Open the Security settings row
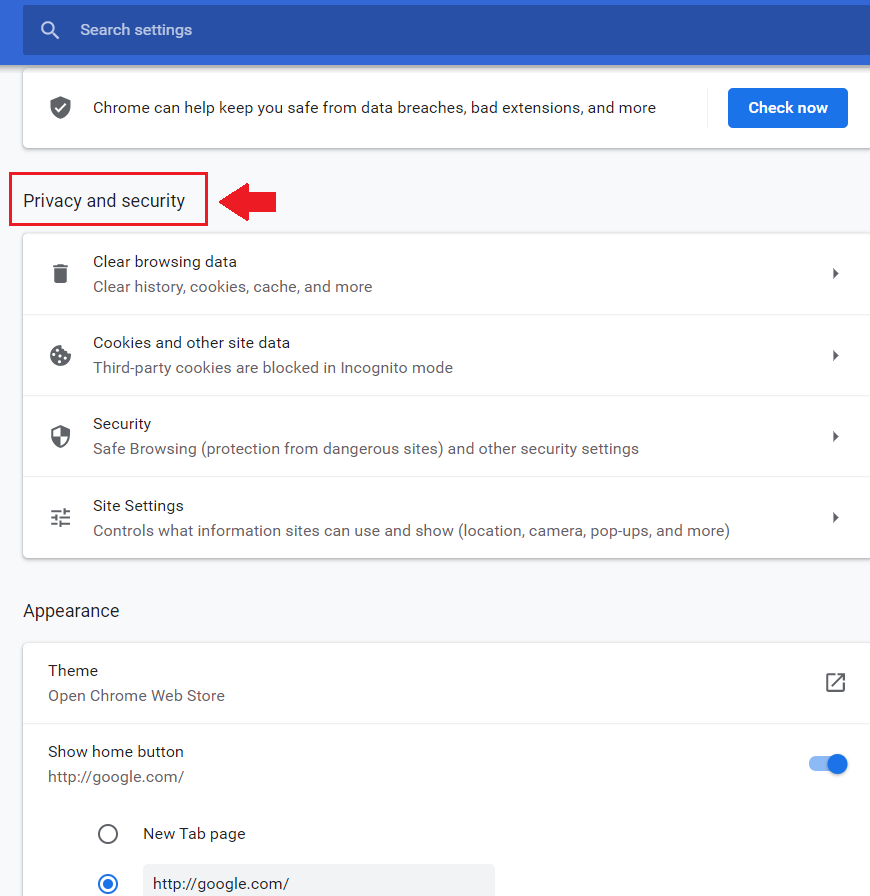870x896 pixels. point(446,436)
